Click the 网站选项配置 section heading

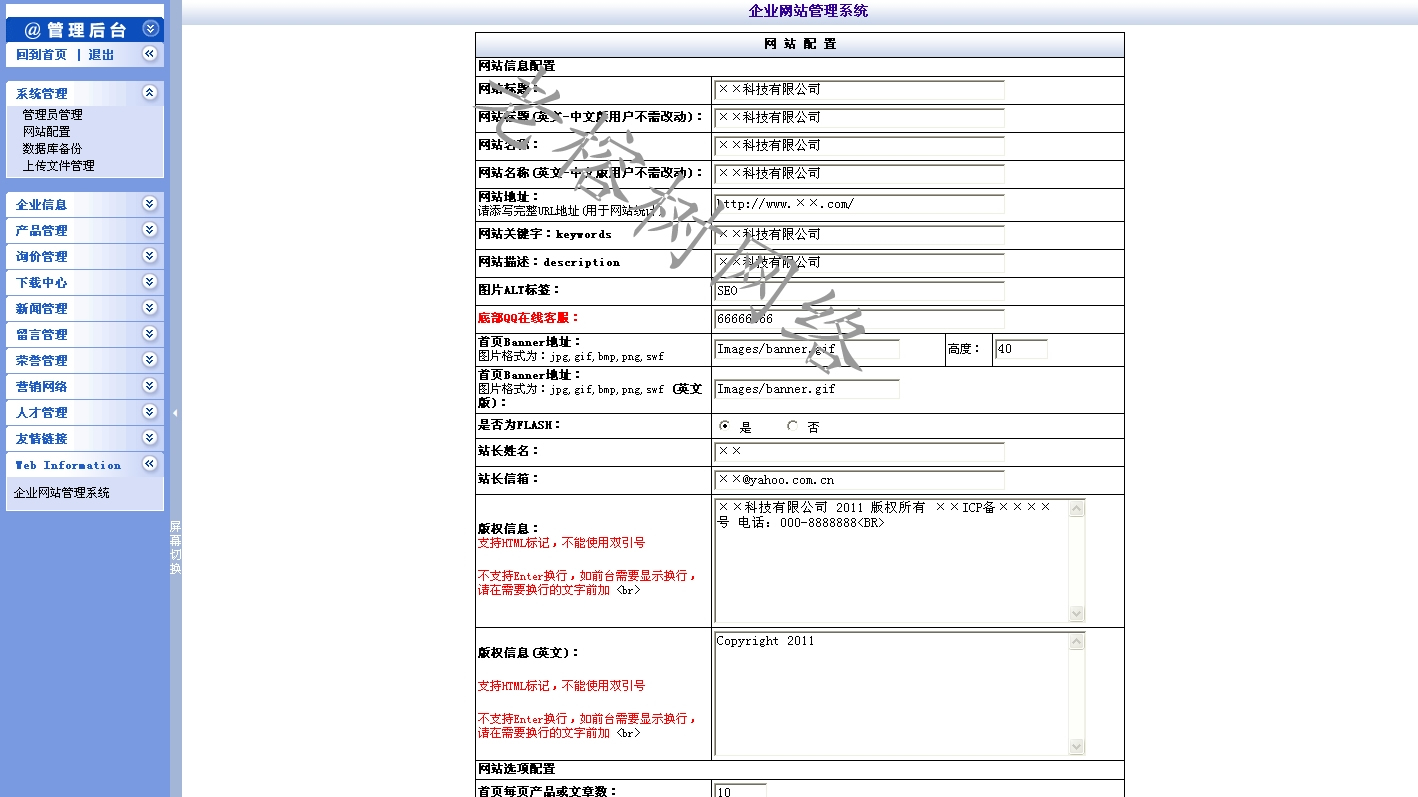tap(516, 769)
